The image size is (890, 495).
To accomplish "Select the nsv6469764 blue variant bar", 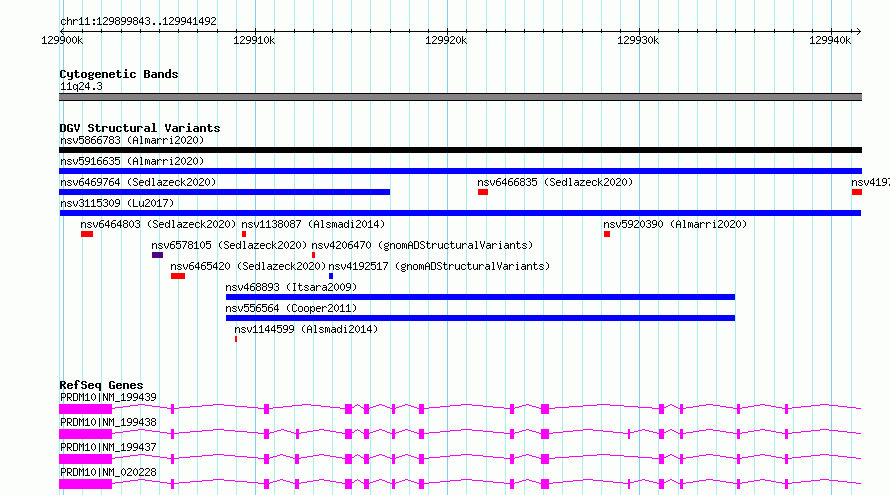I will coord(225,192).
